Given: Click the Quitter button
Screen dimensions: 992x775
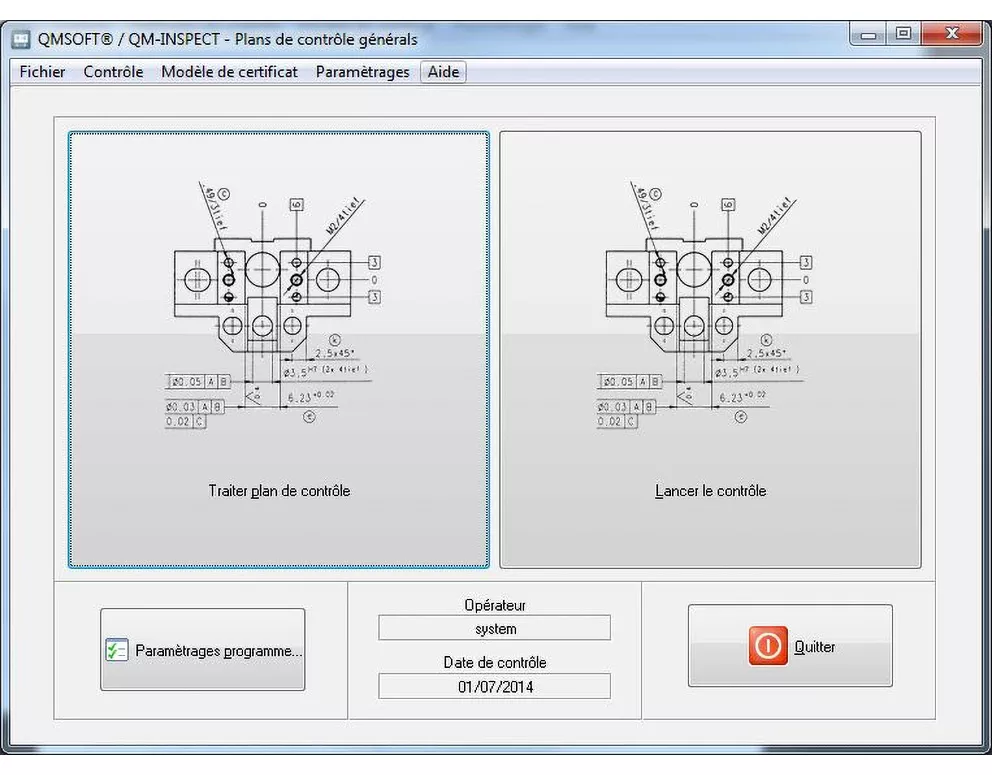Looking at the screenshot, I should 790,645.
